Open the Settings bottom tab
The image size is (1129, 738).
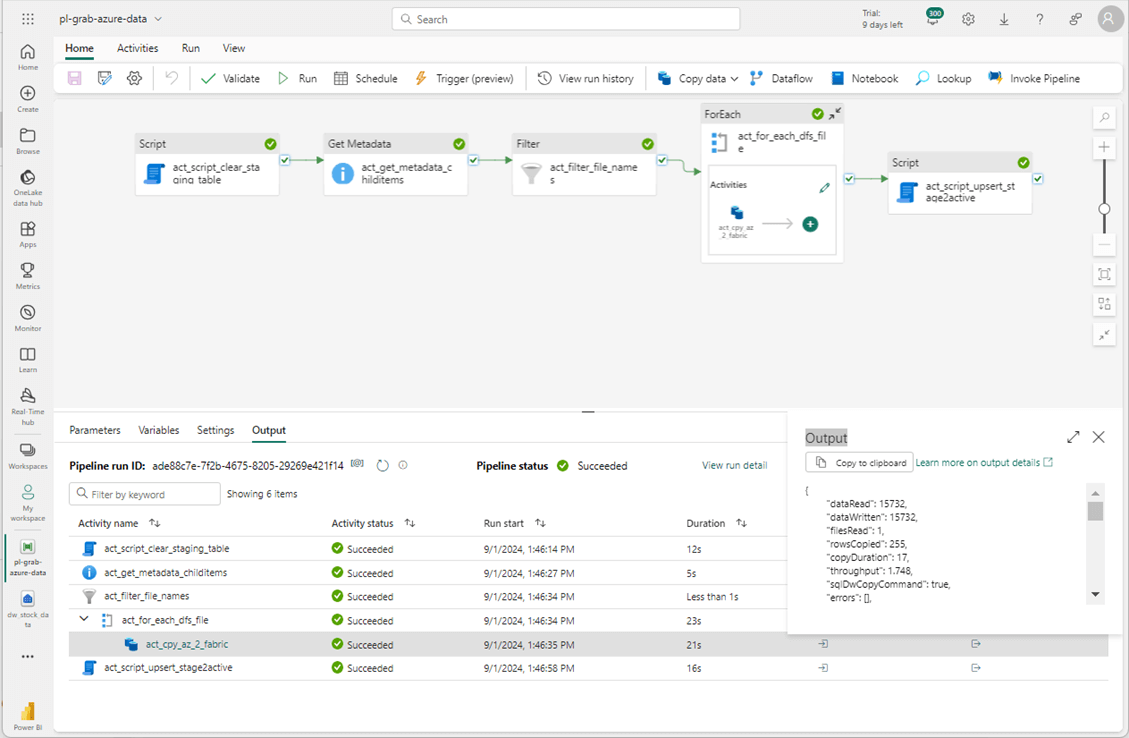(x=215, y=430)
